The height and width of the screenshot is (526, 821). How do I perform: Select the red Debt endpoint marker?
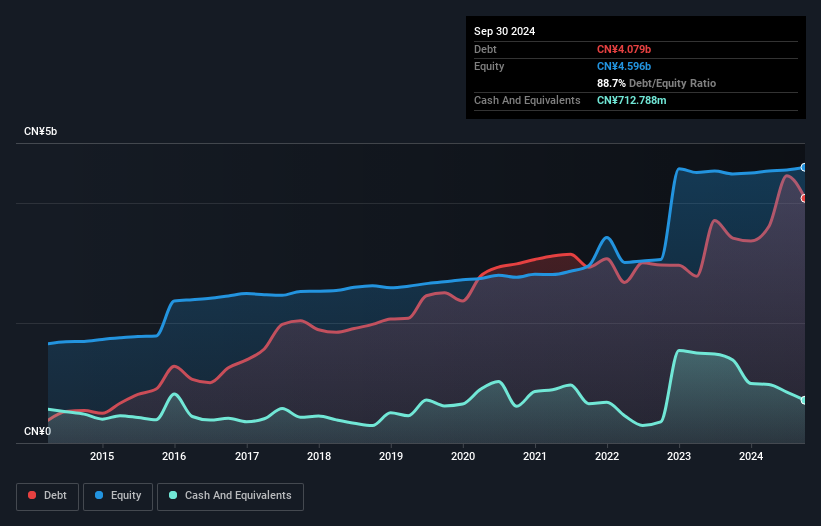pos(804,198)
